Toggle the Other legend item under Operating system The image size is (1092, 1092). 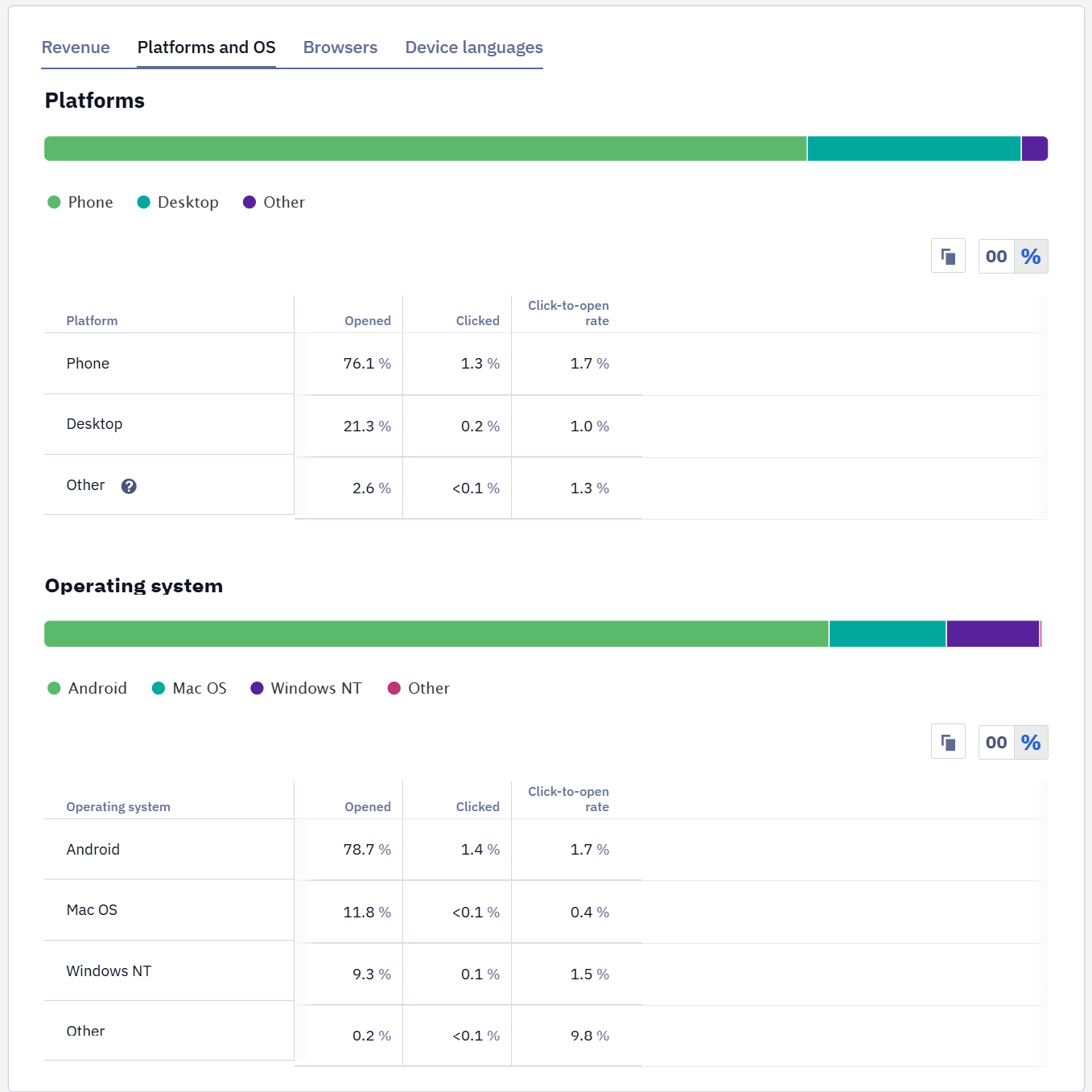[x=418, y=688]
